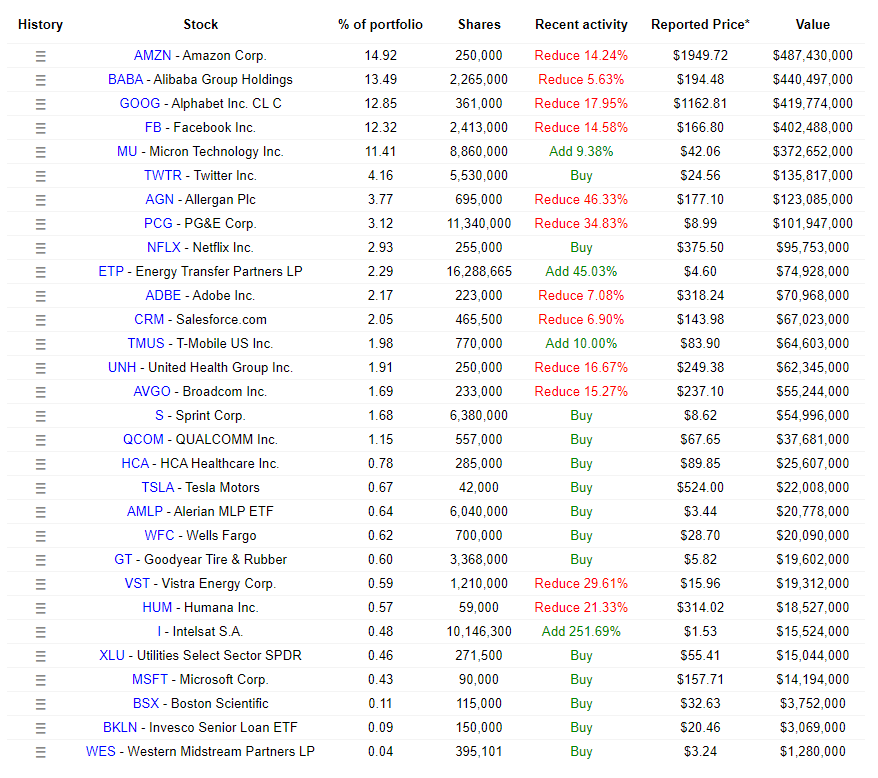Select the '$1949.72' reported price cell
878x778 pixels.
700,55
